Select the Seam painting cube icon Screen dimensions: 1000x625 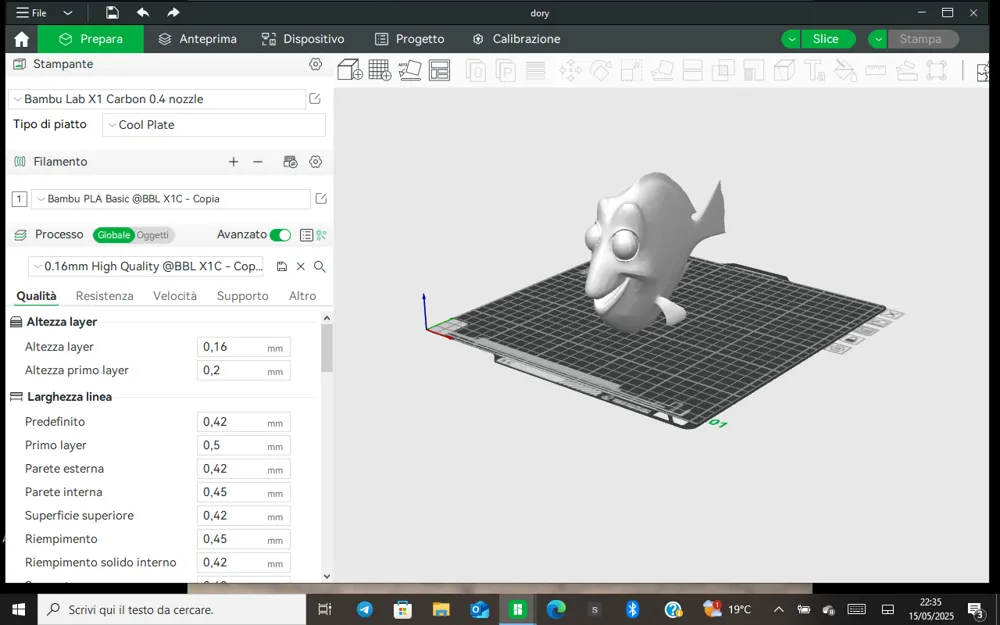784,70
